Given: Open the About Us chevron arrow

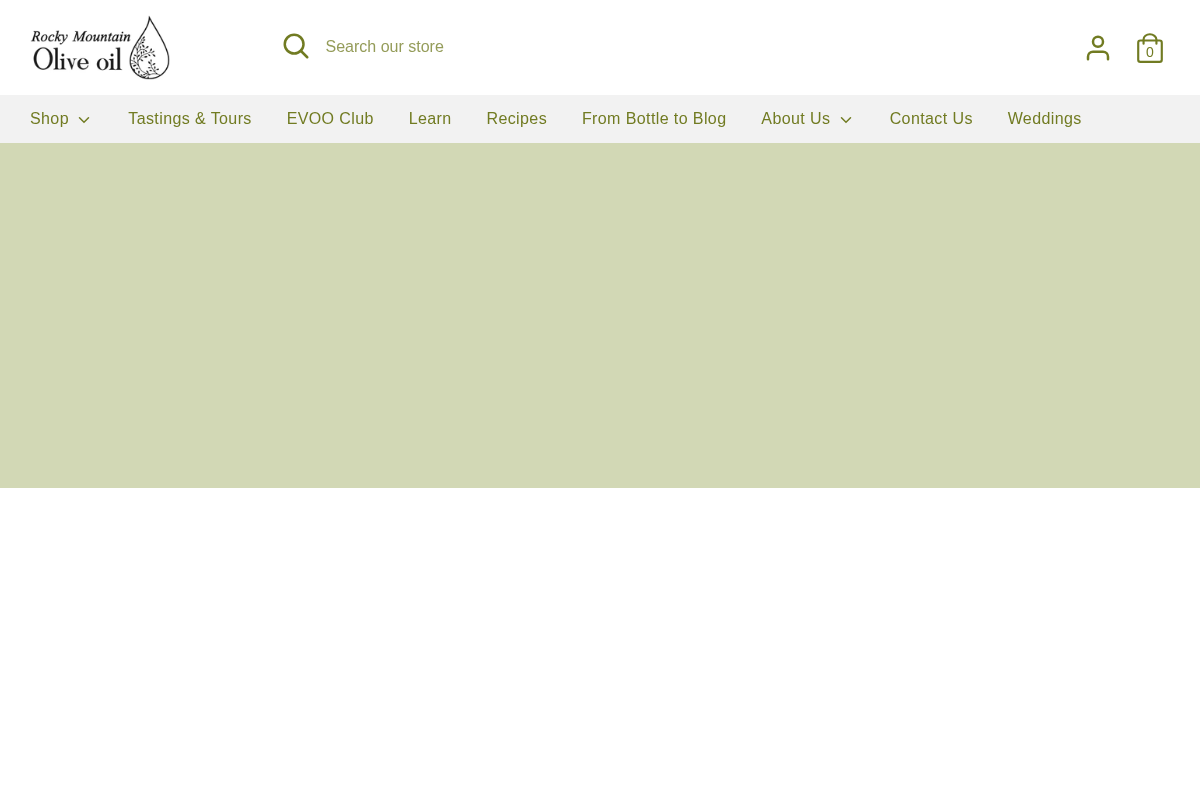Looking at the screenshot, I should click(846, 120).
